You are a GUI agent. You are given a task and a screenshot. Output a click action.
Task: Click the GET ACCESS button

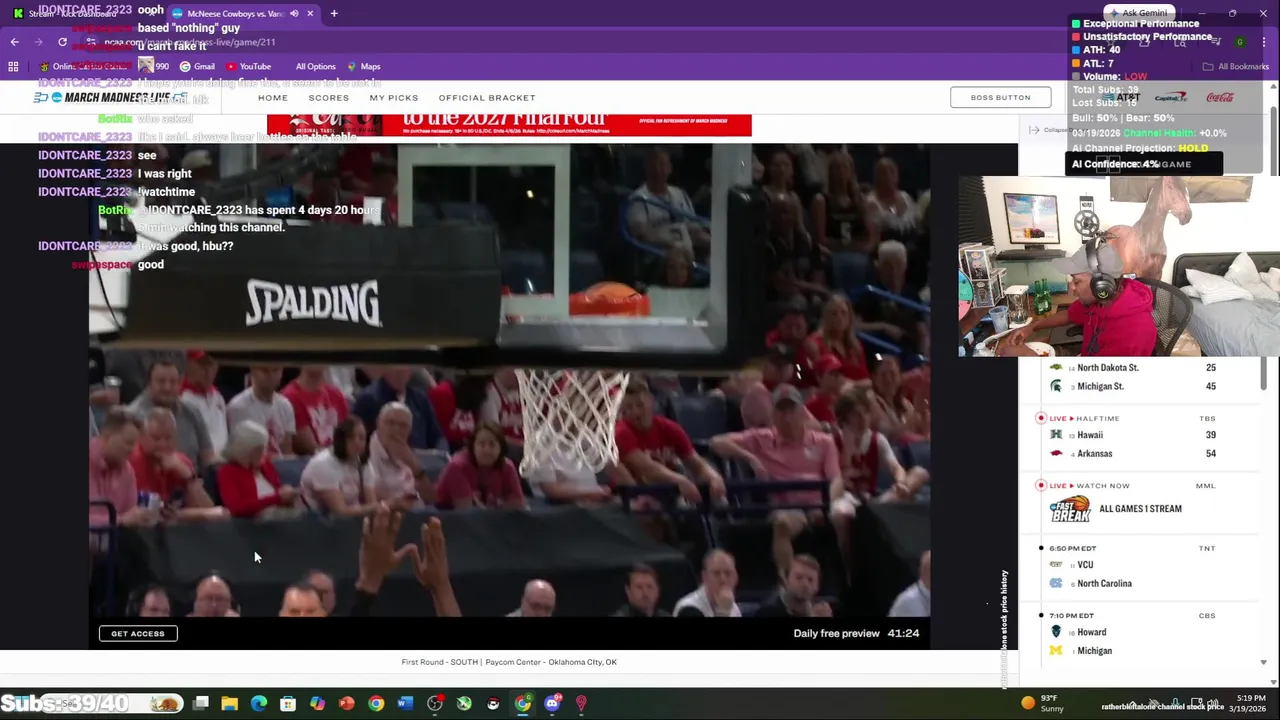pyautogui.click(x=138, y=633)
